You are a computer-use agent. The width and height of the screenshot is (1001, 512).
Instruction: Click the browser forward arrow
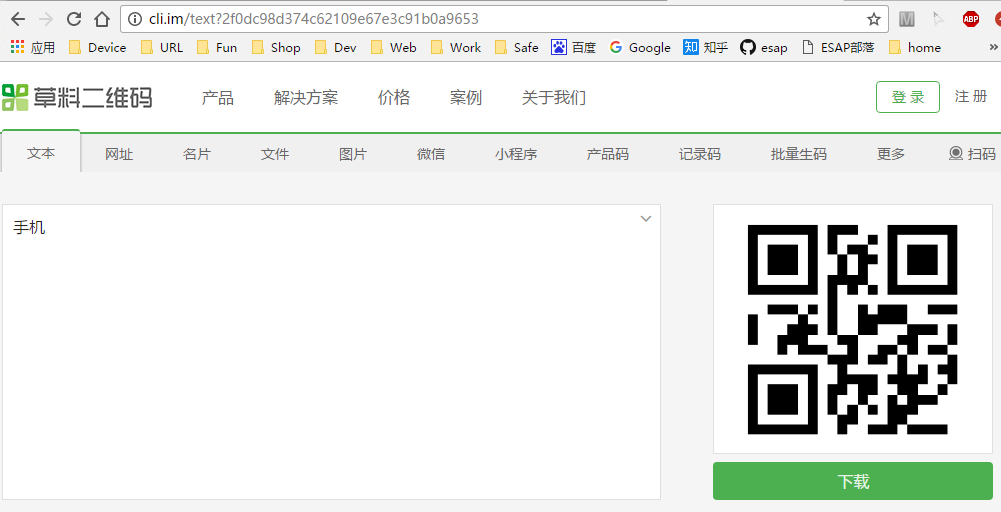click(x=46, y=19)
